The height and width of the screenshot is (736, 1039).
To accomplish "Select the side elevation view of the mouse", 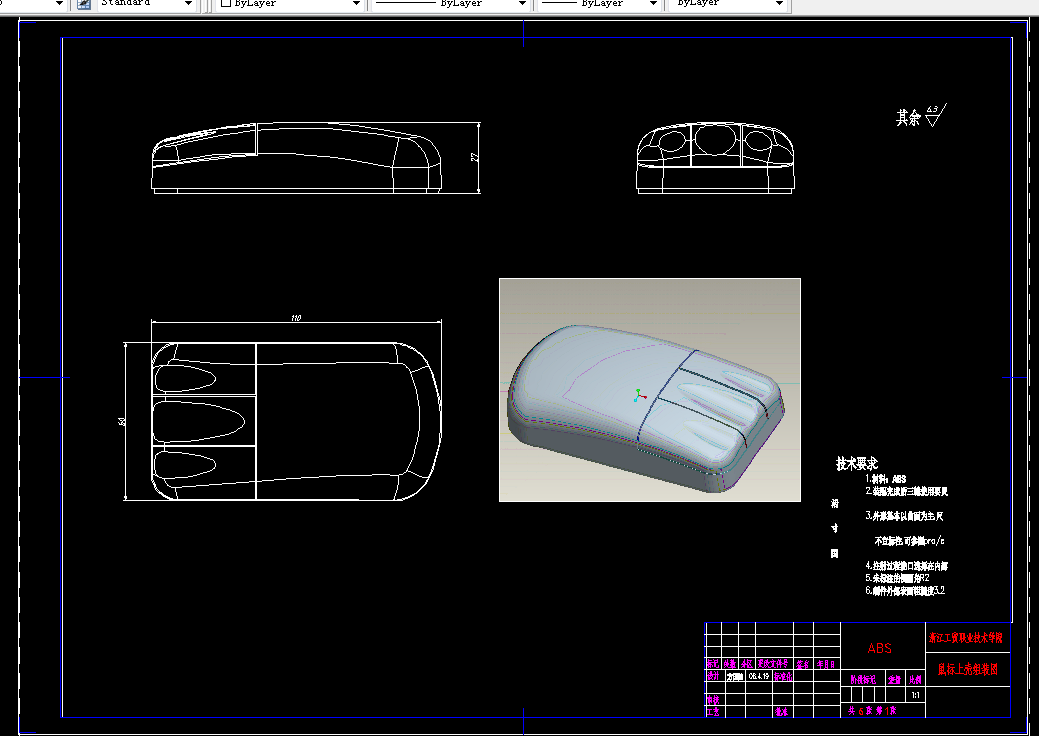I will 297,158.
